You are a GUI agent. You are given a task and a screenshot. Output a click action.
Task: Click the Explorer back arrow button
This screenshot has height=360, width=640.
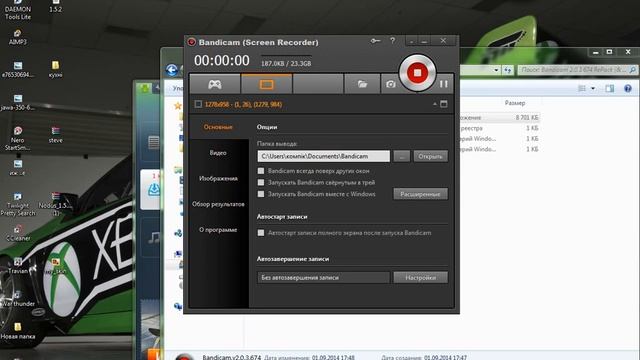[x=172, y=70]
